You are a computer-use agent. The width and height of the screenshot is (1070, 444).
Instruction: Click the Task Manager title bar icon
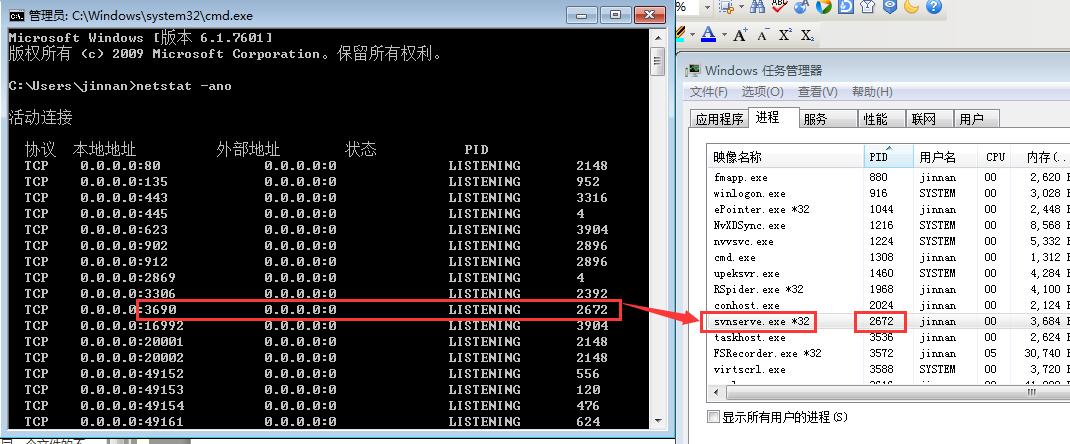pos(694,70)
